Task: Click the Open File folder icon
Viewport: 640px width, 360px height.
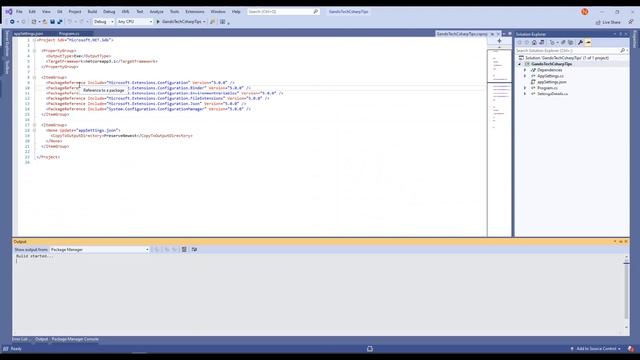Action: (x=45, y=22)
